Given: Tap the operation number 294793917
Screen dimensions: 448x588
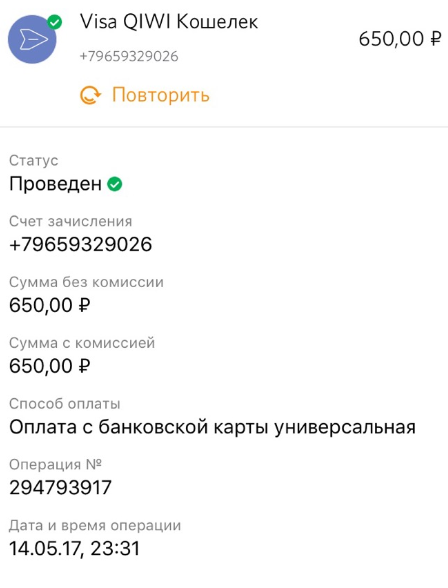Looking at the screenshot, I should click(60, 488).
